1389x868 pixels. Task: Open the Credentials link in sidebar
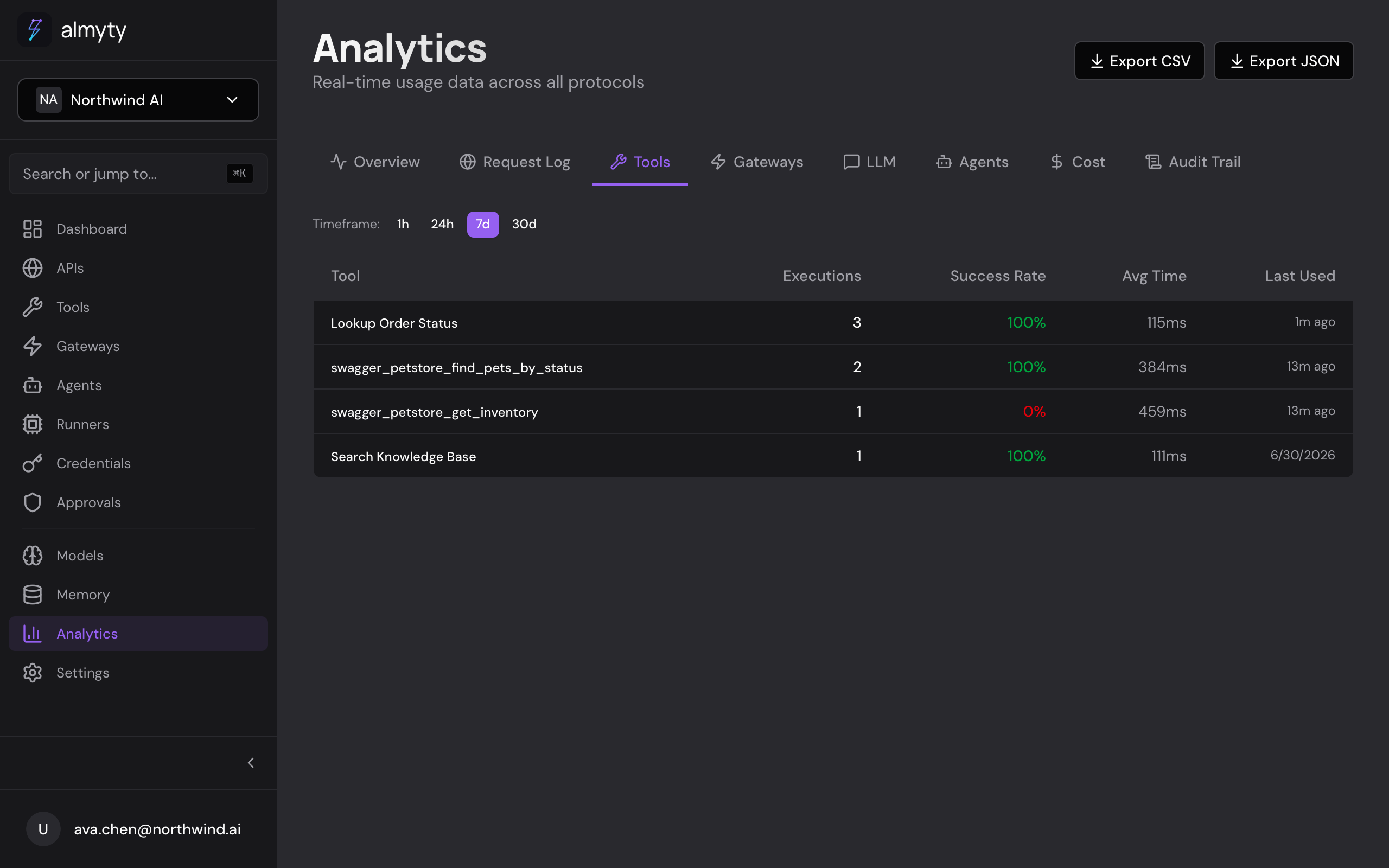coord(138,463)
